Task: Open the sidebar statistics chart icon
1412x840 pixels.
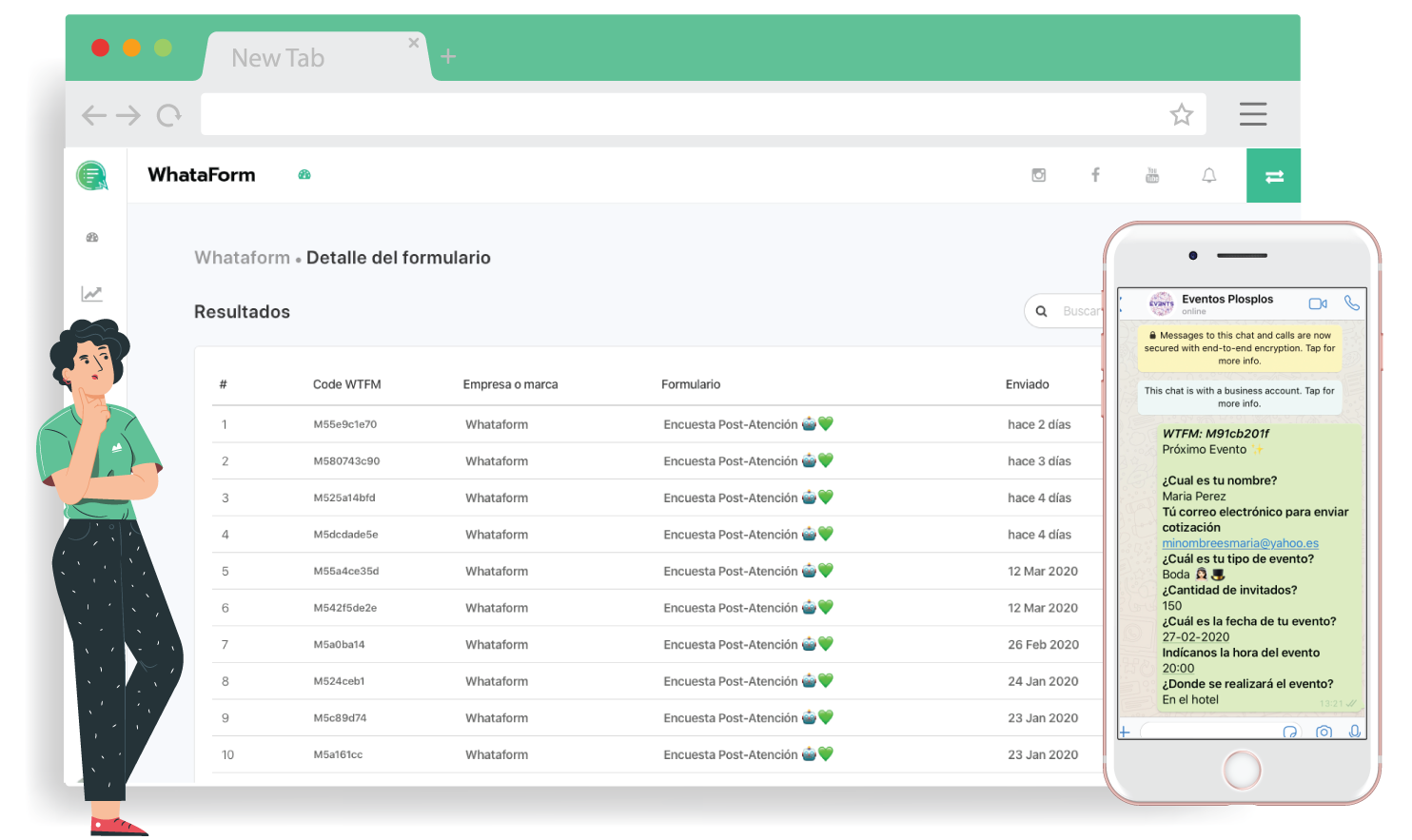Action: click(x=92, y=294)
